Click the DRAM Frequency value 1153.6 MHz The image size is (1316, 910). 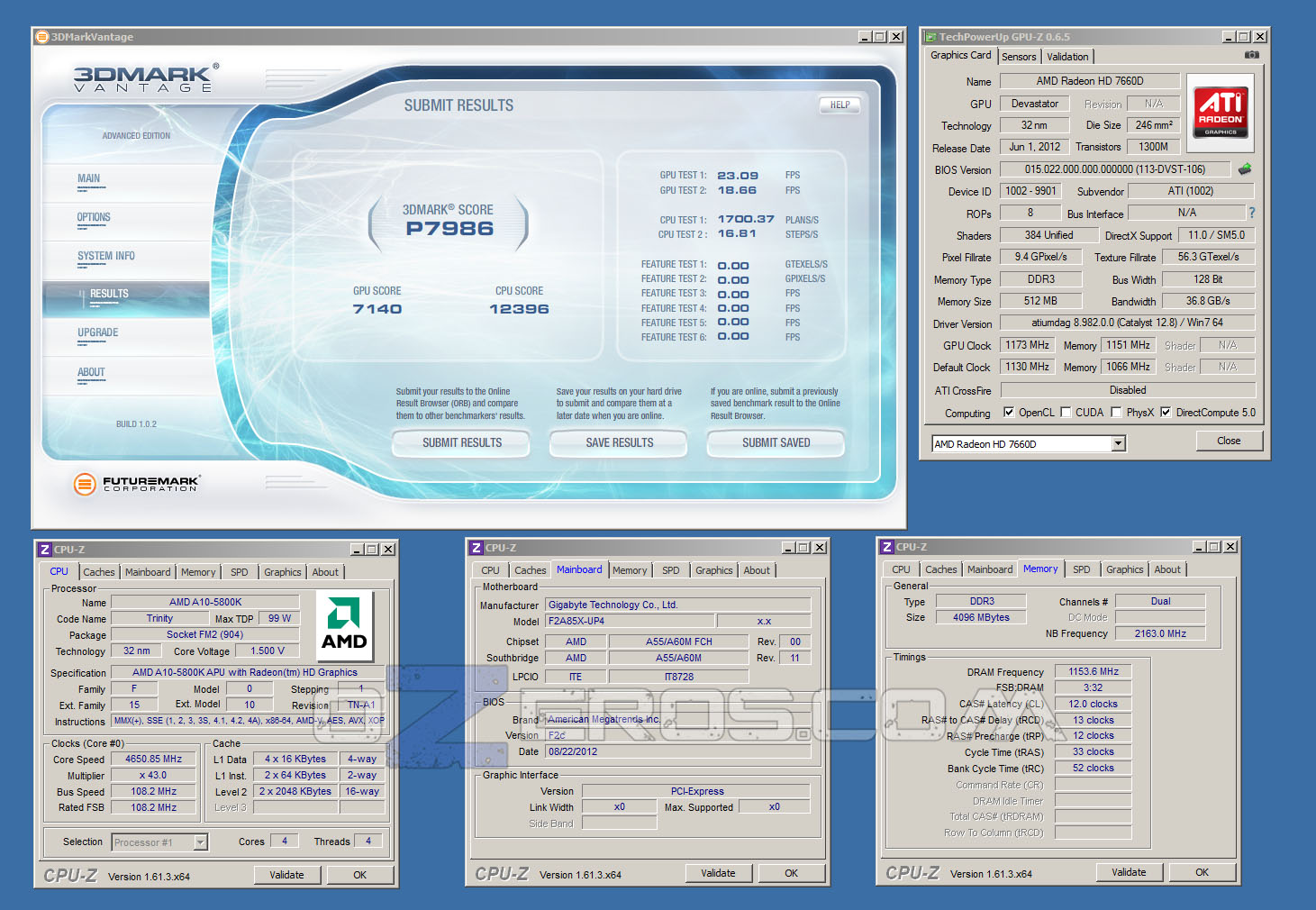(x=1094, y=671)
